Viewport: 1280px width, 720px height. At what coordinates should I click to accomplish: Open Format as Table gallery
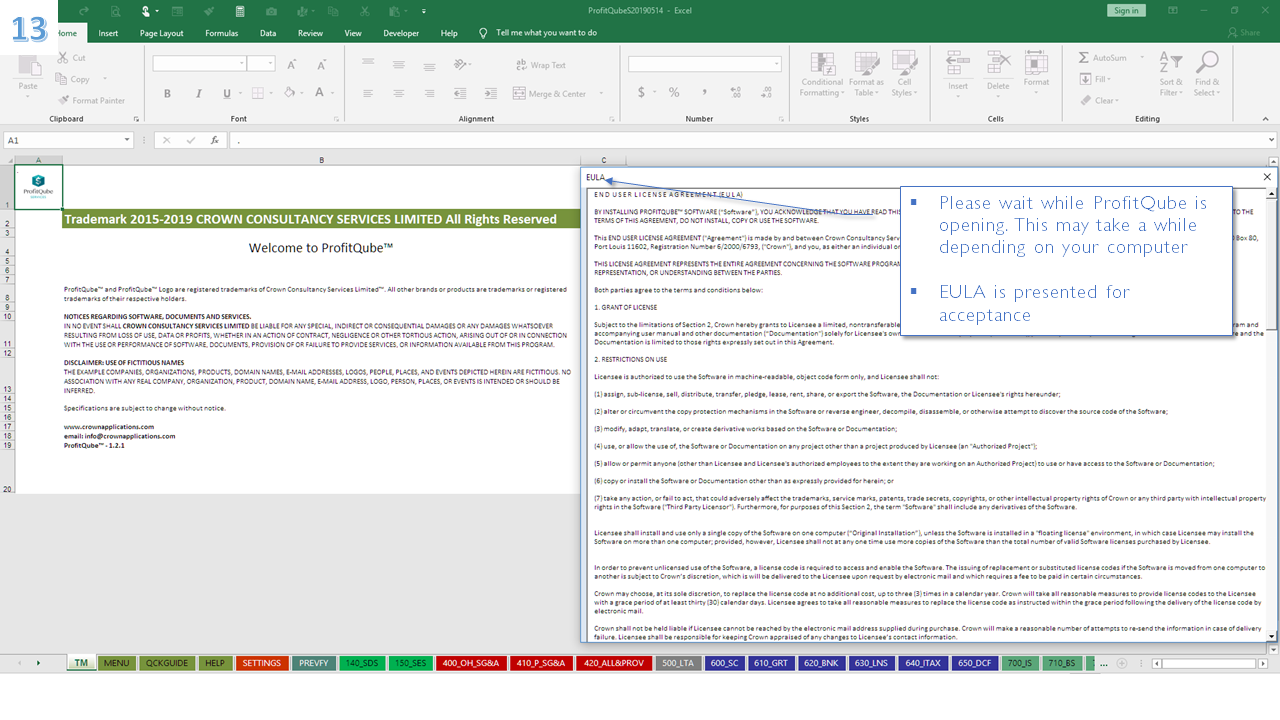[x=866, y=75]
